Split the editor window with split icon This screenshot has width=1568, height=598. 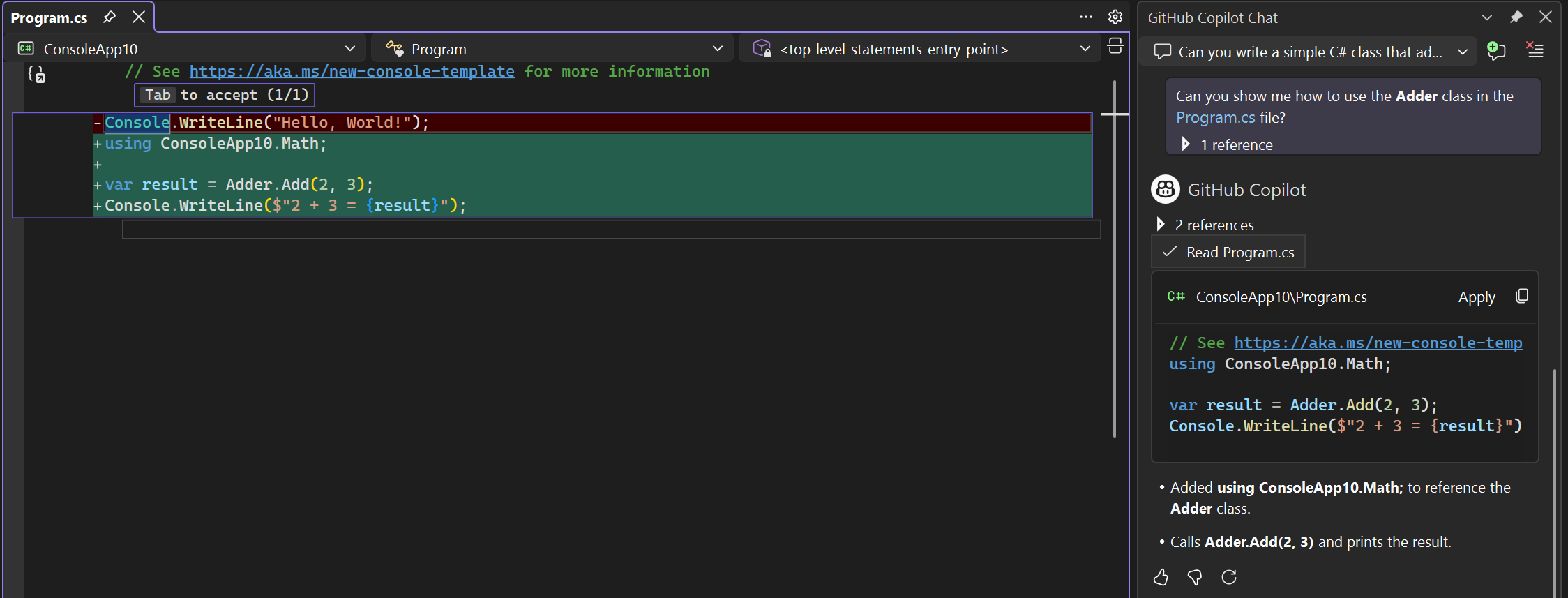coord(1115,47)
